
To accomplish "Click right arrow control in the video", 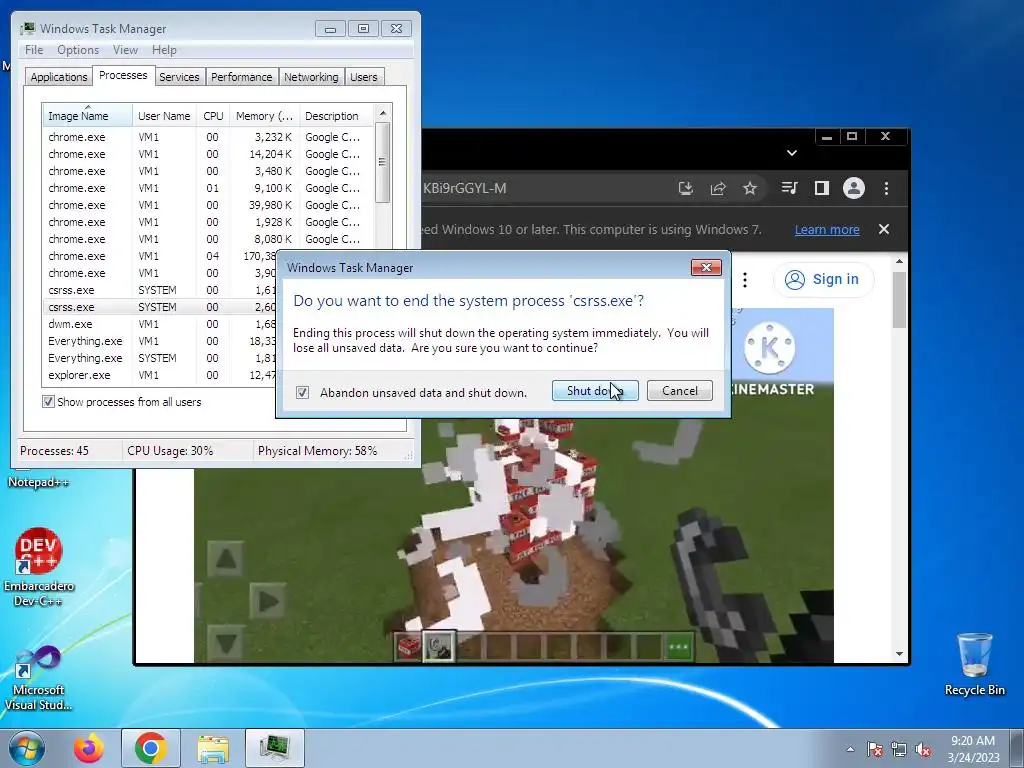I will (268, 601).
